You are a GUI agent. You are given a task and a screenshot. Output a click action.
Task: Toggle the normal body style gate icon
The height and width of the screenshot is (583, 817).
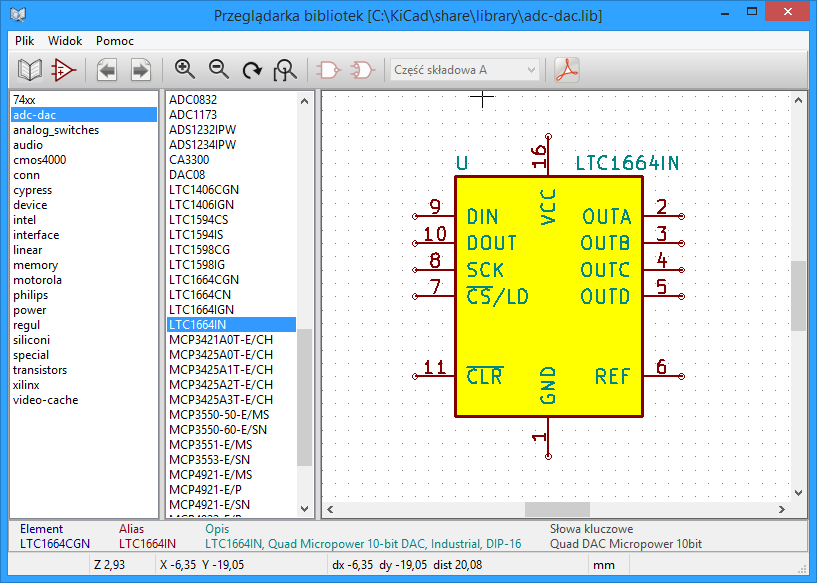pyautogui.click(x=327, y=70)
